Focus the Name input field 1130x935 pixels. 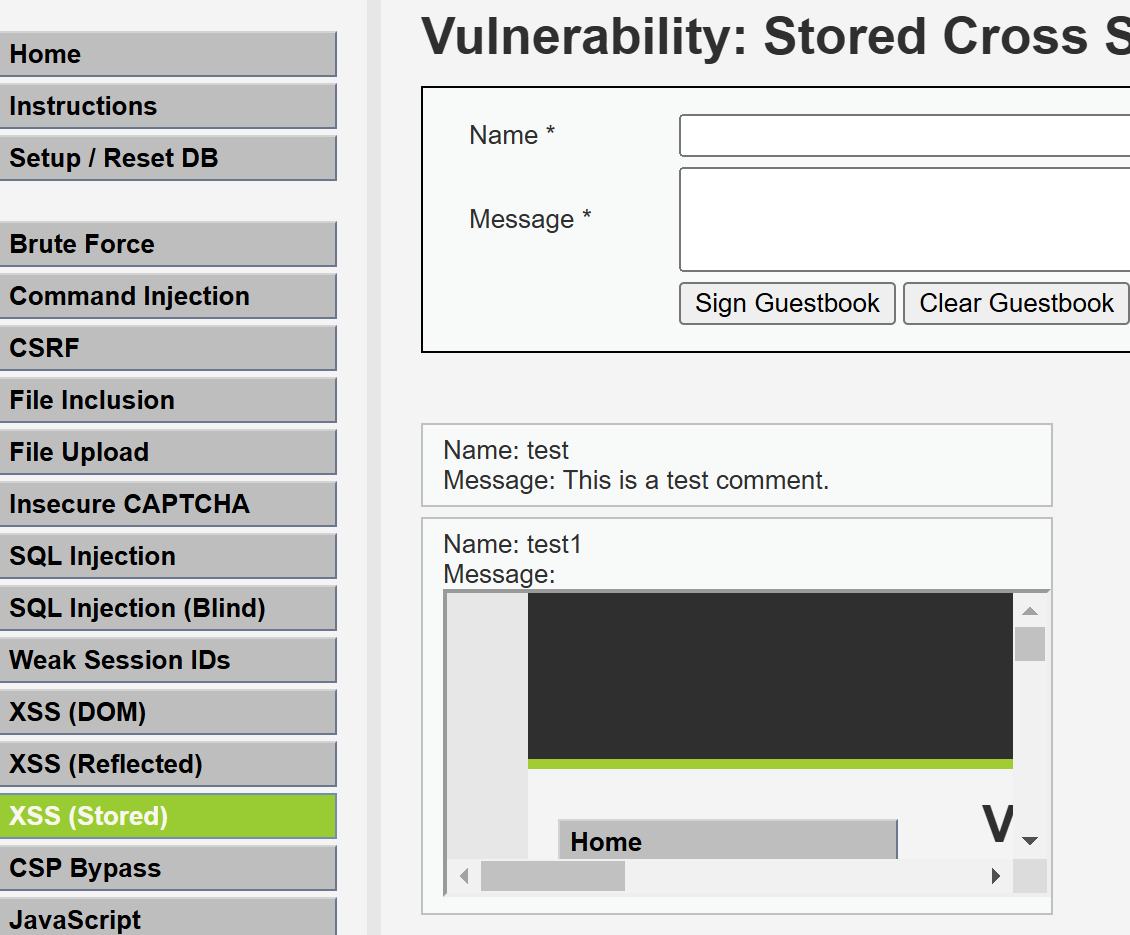pos(904,135)
